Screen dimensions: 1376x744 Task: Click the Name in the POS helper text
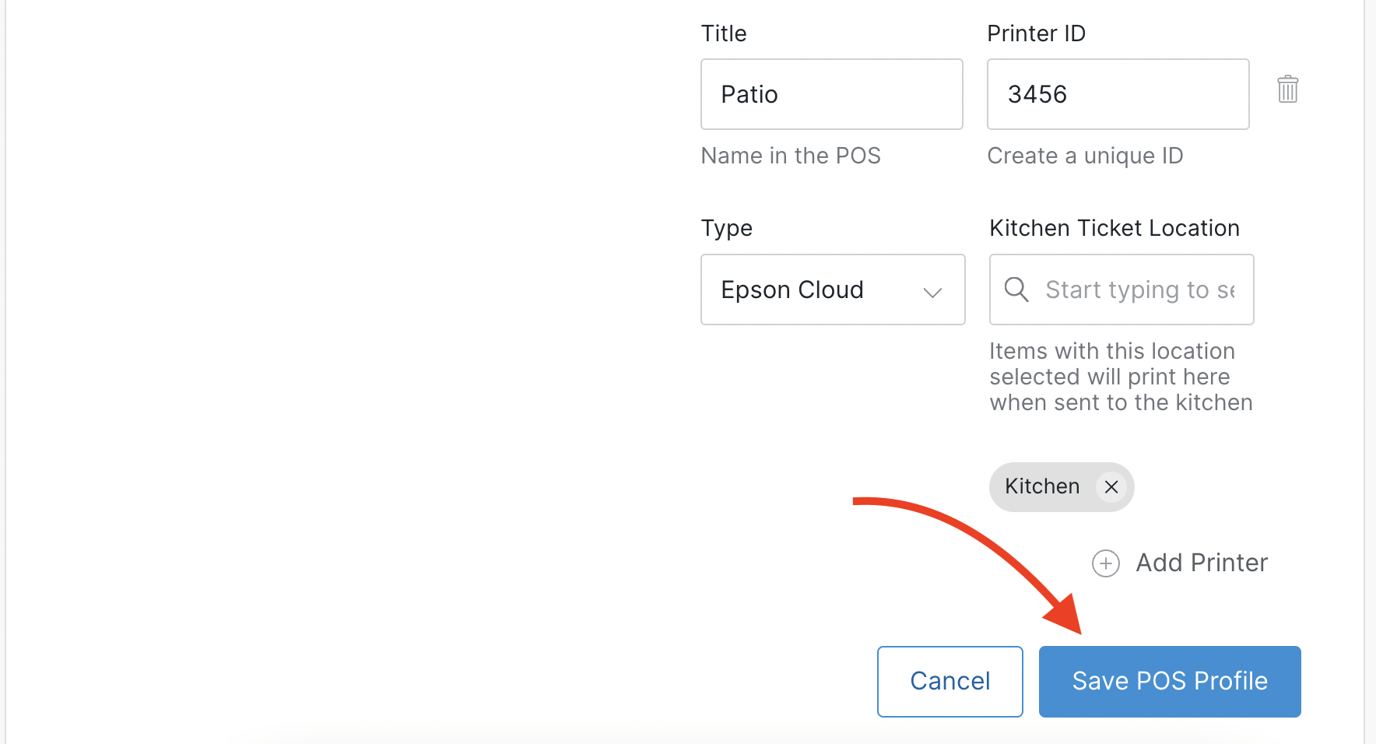coord(790,155)
